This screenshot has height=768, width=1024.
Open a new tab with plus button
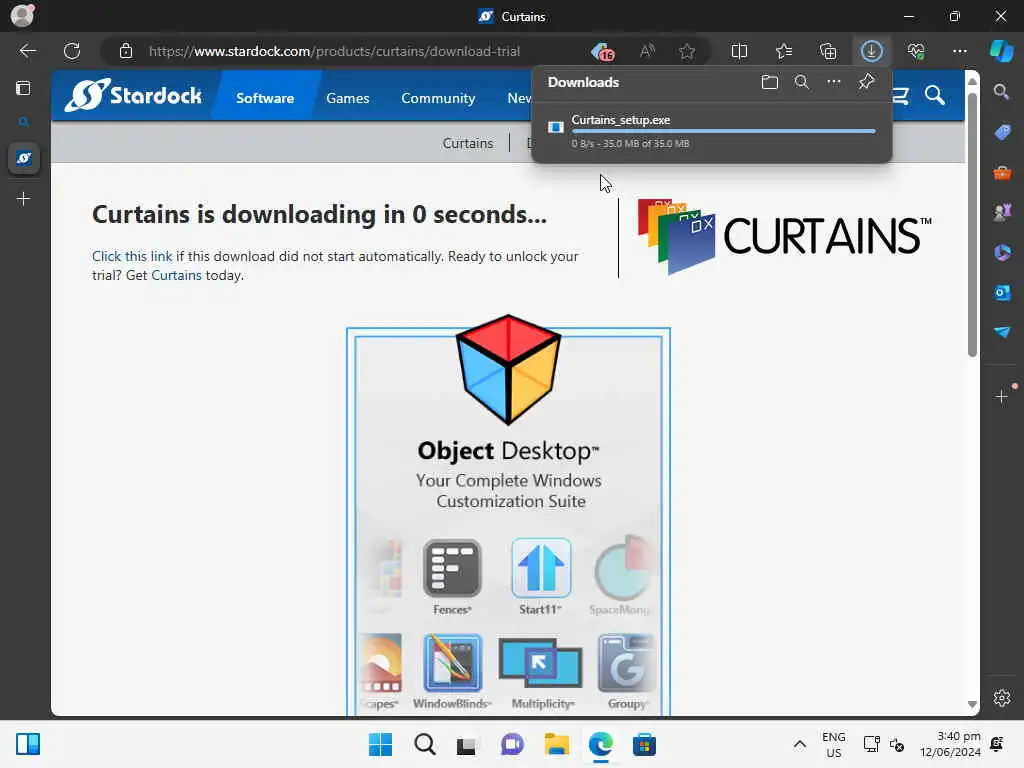coord(24,199)
